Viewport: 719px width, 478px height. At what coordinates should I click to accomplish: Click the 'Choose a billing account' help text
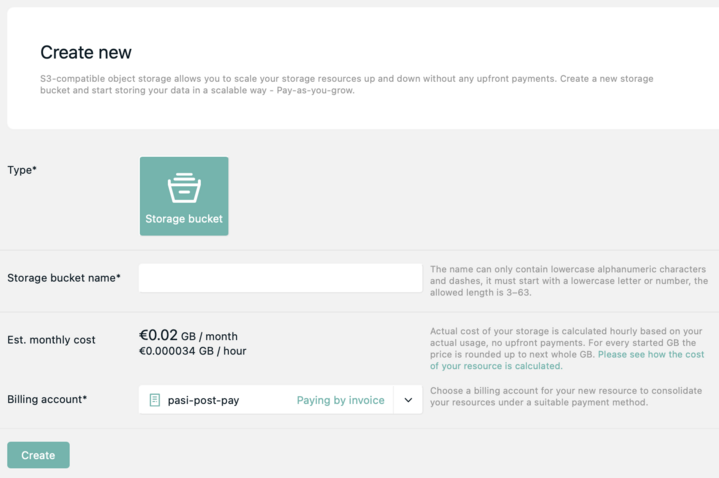(x=566, y=396)
